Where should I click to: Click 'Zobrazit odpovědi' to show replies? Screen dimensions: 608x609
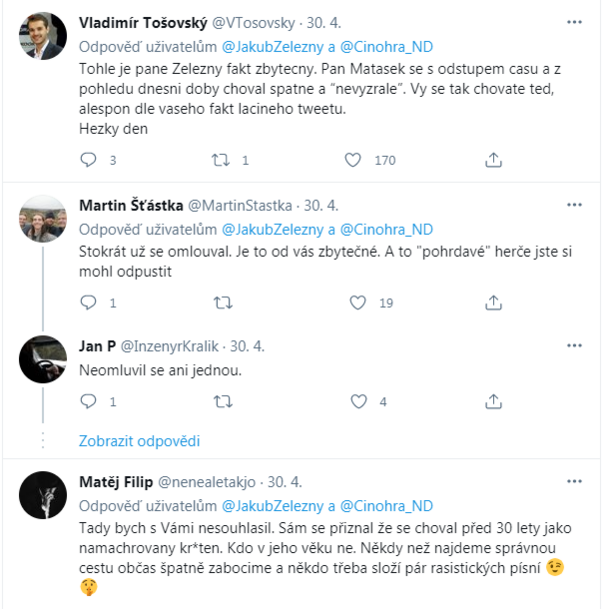coord(139,441)
